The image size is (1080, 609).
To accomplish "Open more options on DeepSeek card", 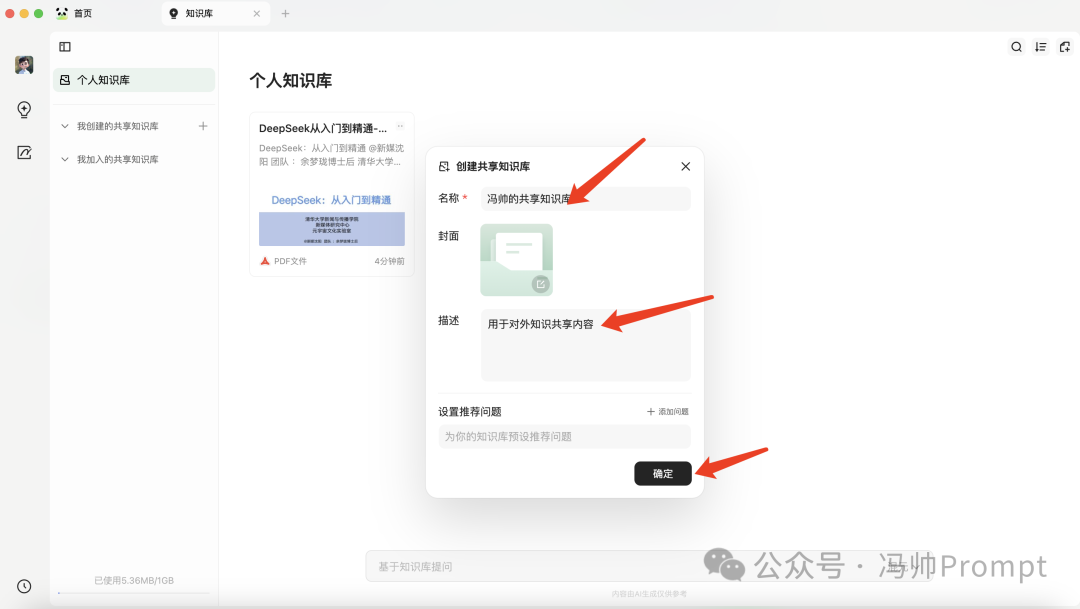I will [x=400, y=127].
